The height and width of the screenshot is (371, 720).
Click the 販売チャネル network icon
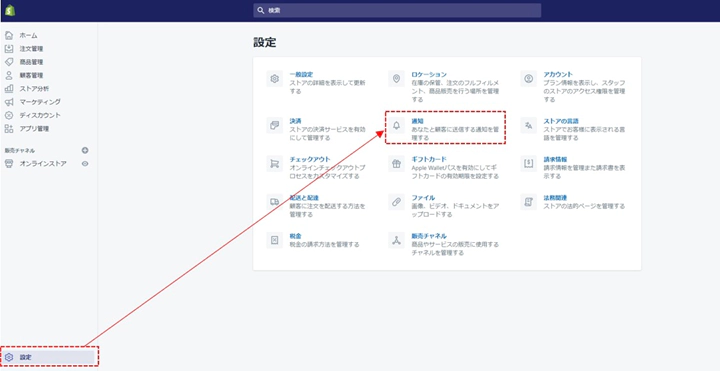pyautogui.click(x=396, y=240)
